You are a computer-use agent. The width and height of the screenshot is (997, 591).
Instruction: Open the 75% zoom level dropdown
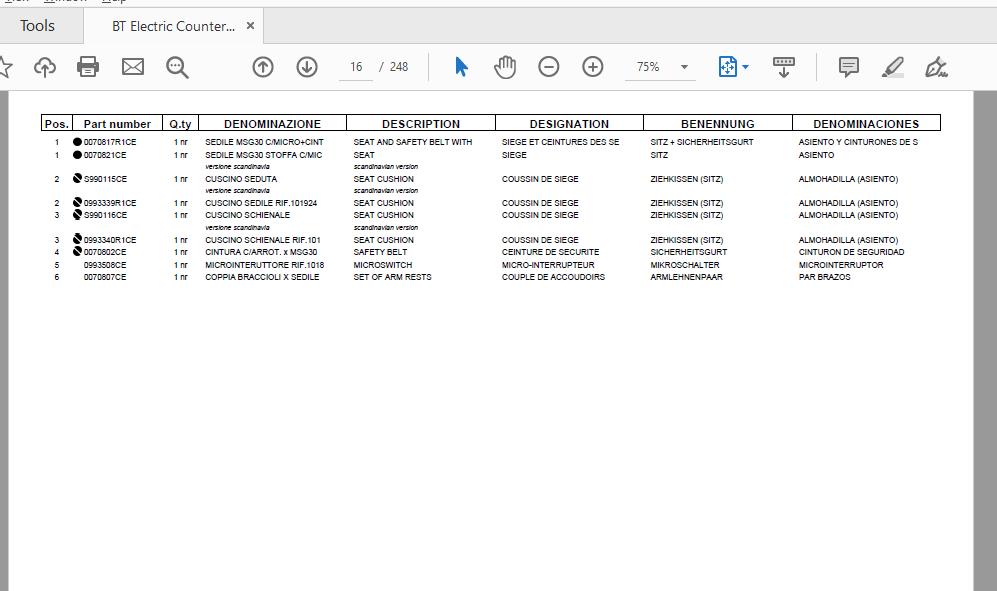685,67
